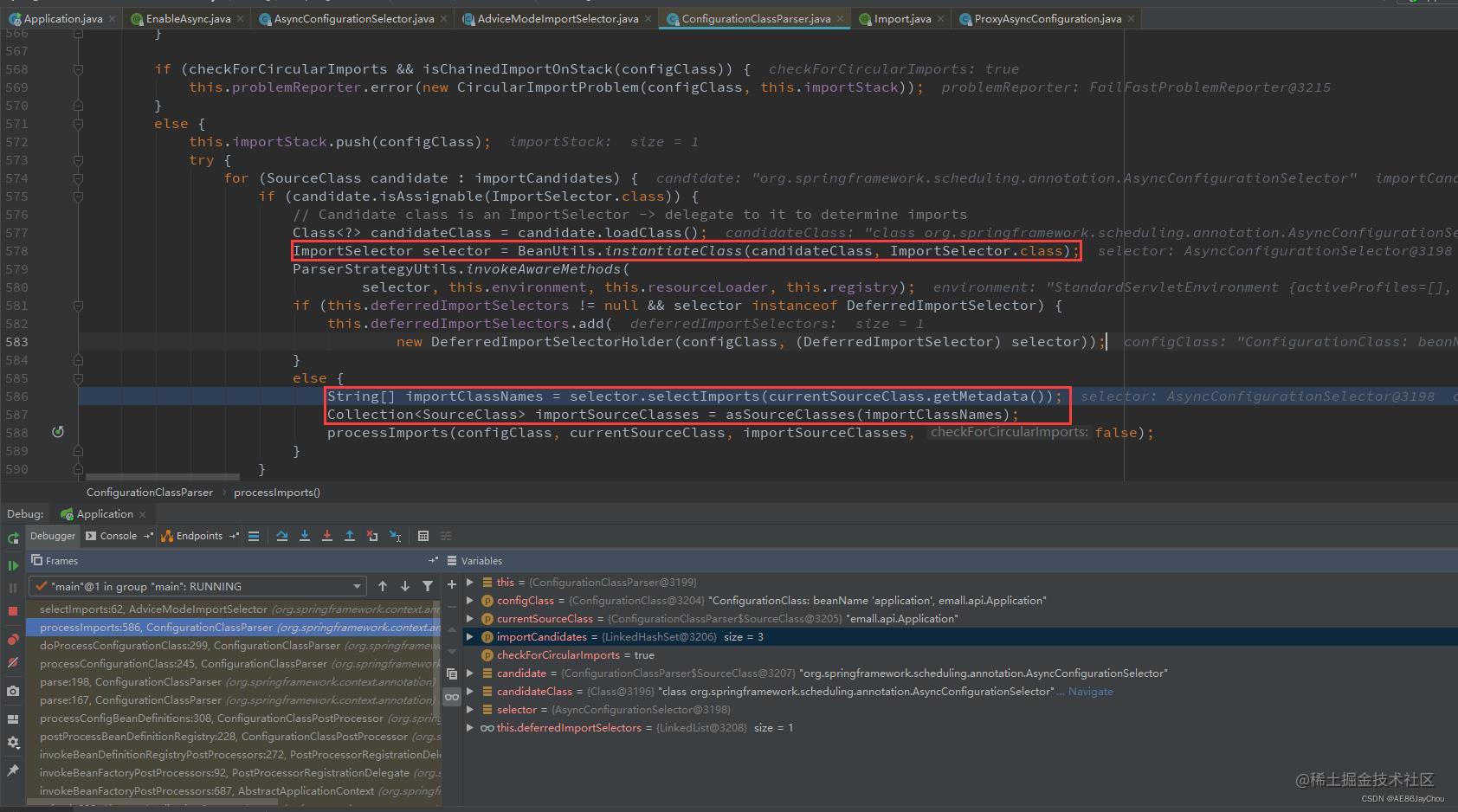Click the Navigate link for candidateClass

point(1090,692)
